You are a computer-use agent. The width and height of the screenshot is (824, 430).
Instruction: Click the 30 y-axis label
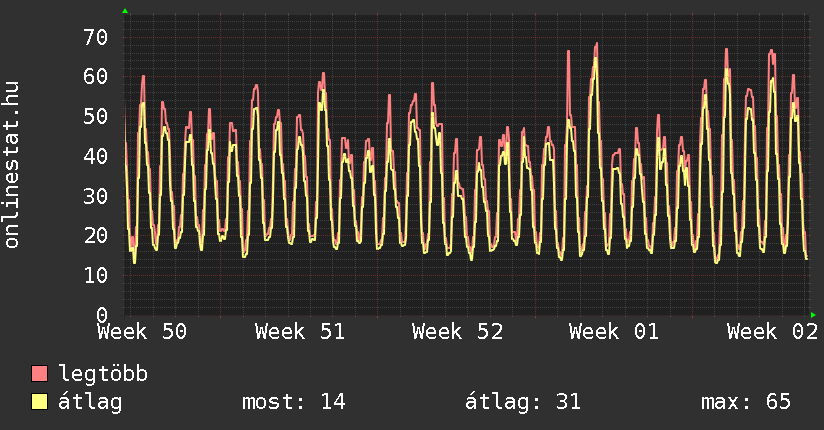(x=95, y=196)
